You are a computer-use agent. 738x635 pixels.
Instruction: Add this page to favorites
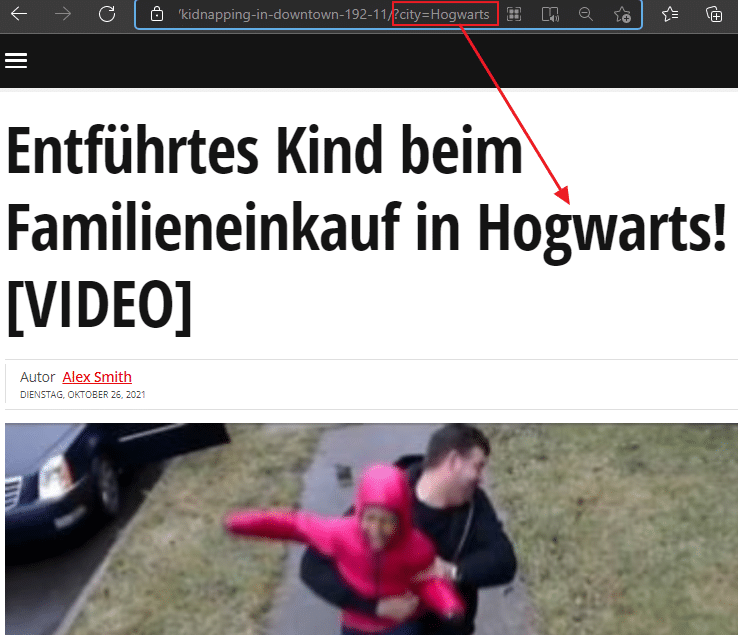pos(622,15)
